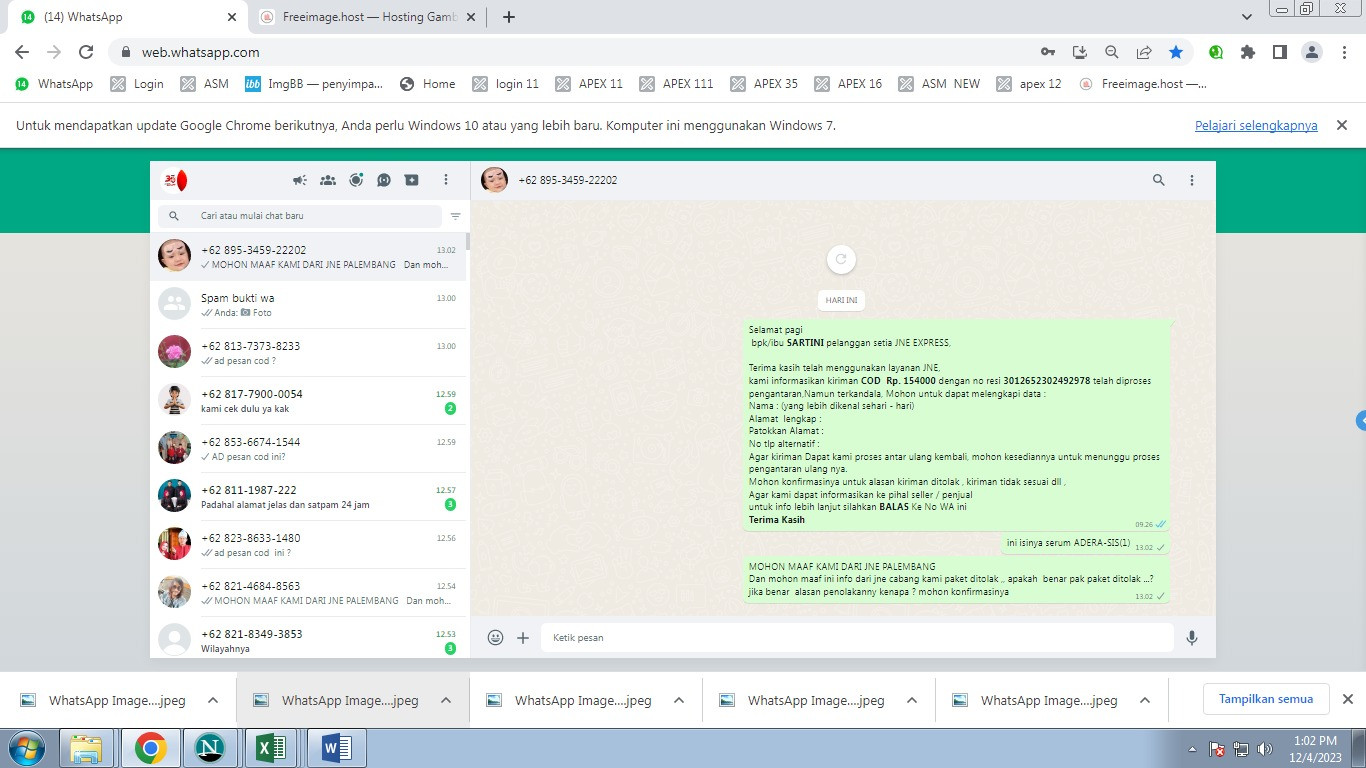This screenshot has width=1366, height=768.
Task: Click the attach plus icon
Action: point(523,637)
